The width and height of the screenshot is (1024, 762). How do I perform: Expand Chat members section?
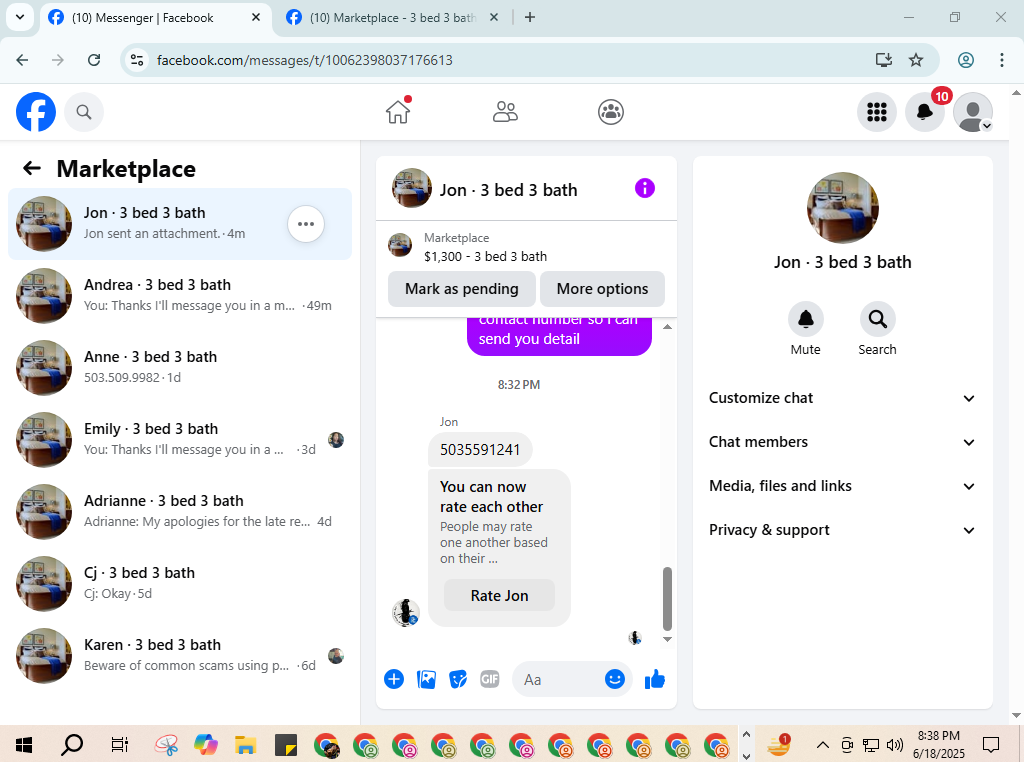[842, 442]
